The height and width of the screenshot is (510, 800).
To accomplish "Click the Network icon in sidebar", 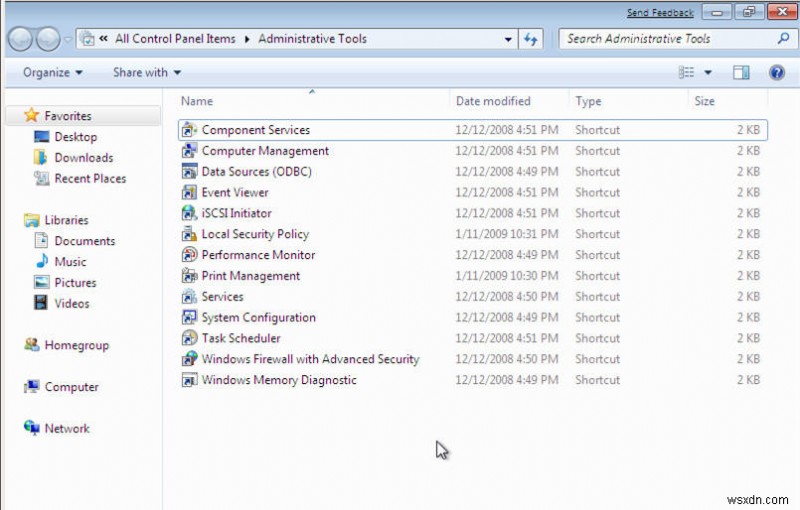I will [x=32, y=427].
